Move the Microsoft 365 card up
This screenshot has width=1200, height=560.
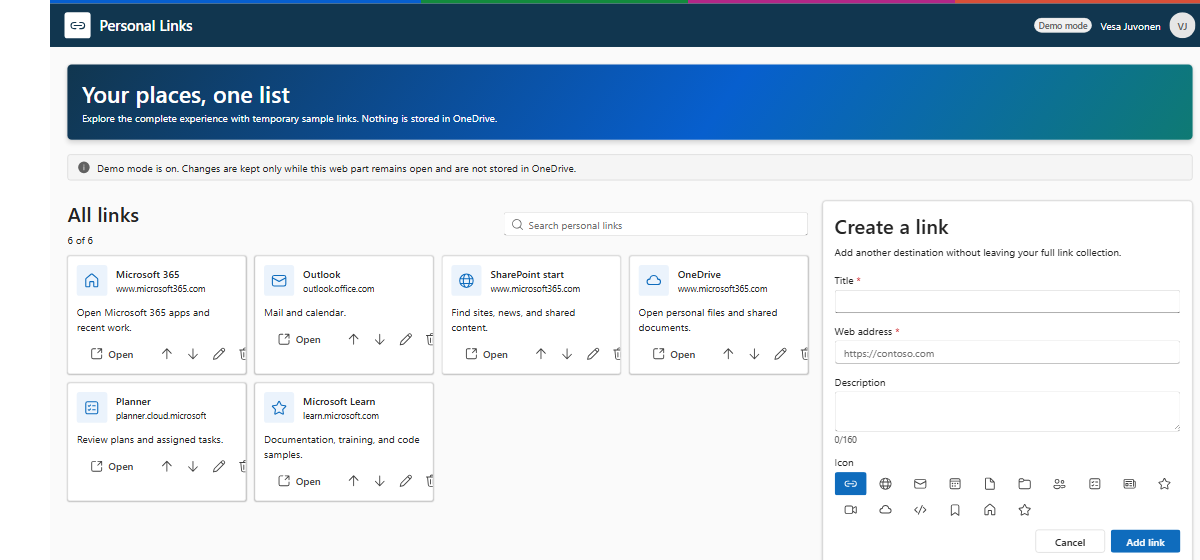pyautogui.click(x=167, y=354)
